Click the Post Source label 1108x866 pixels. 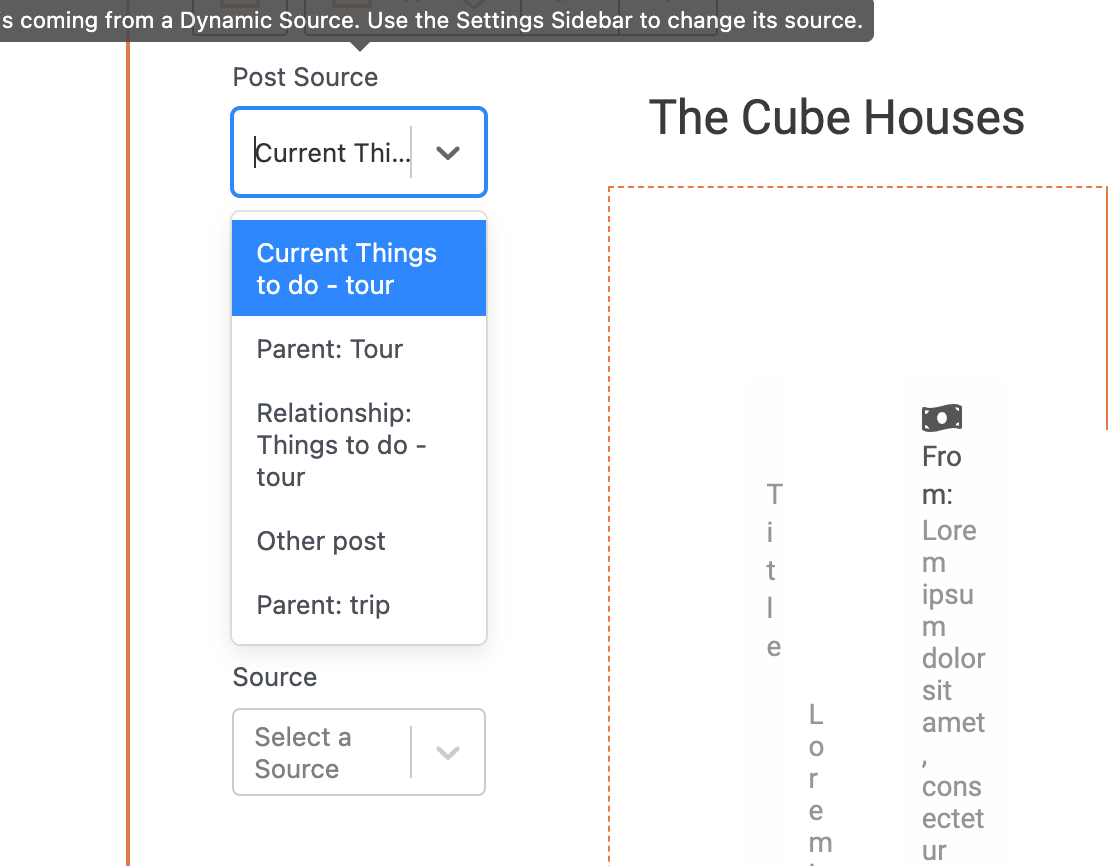[305, 77]
